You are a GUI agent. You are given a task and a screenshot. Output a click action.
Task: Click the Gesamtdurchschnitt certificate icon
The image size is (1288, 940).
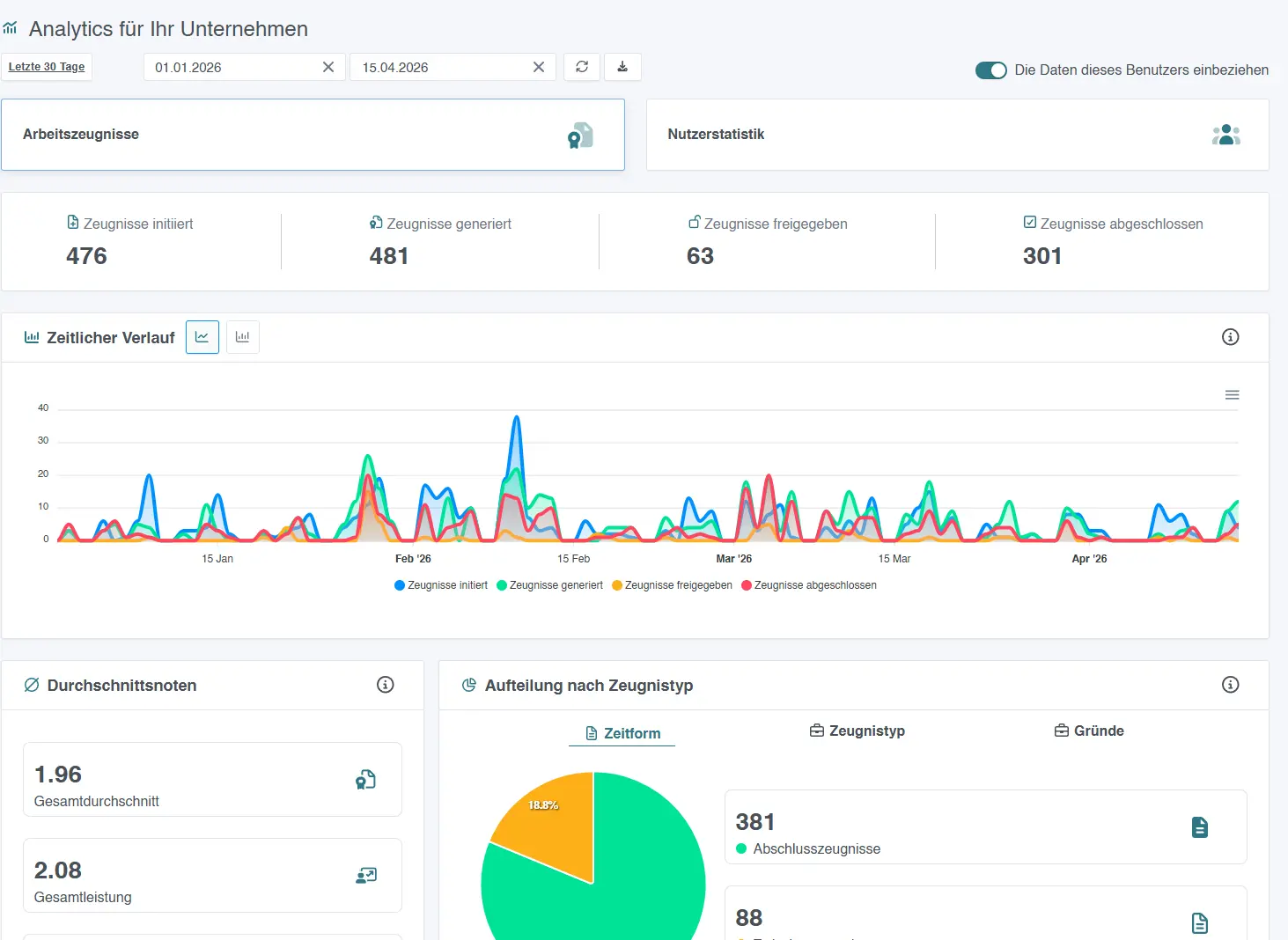(365, 779)
